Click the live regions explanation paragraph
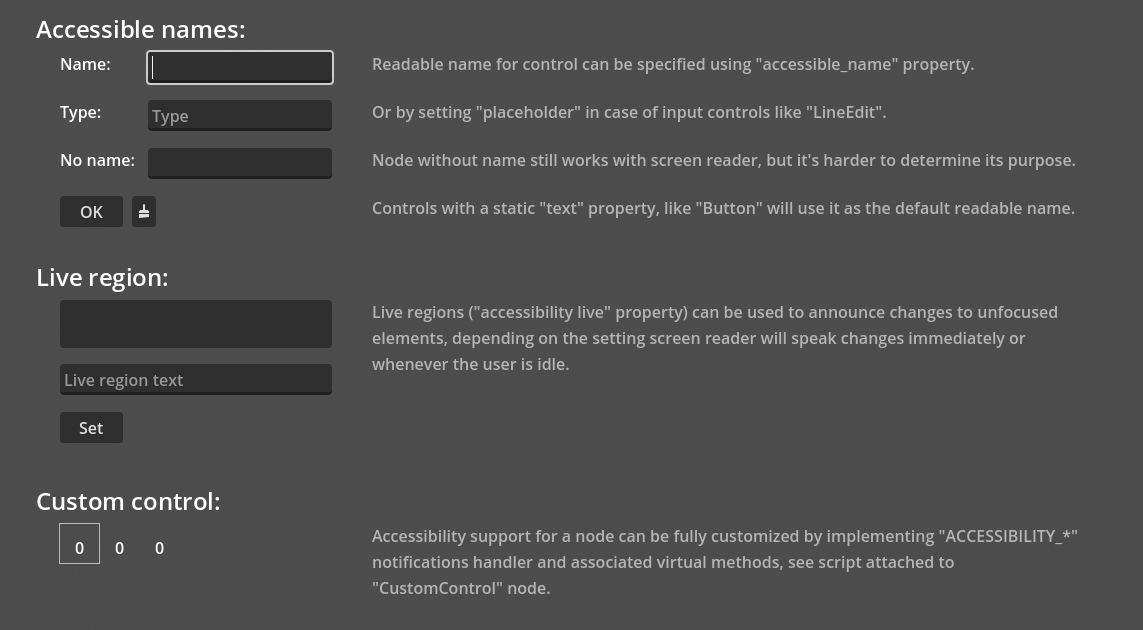 715,338
